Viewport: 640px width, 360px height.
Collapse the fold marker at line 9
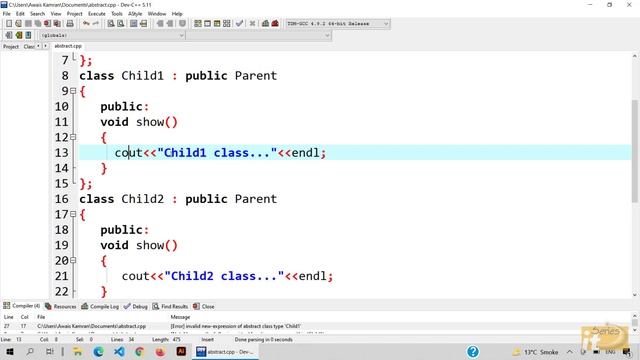click(x=73, y=91)
